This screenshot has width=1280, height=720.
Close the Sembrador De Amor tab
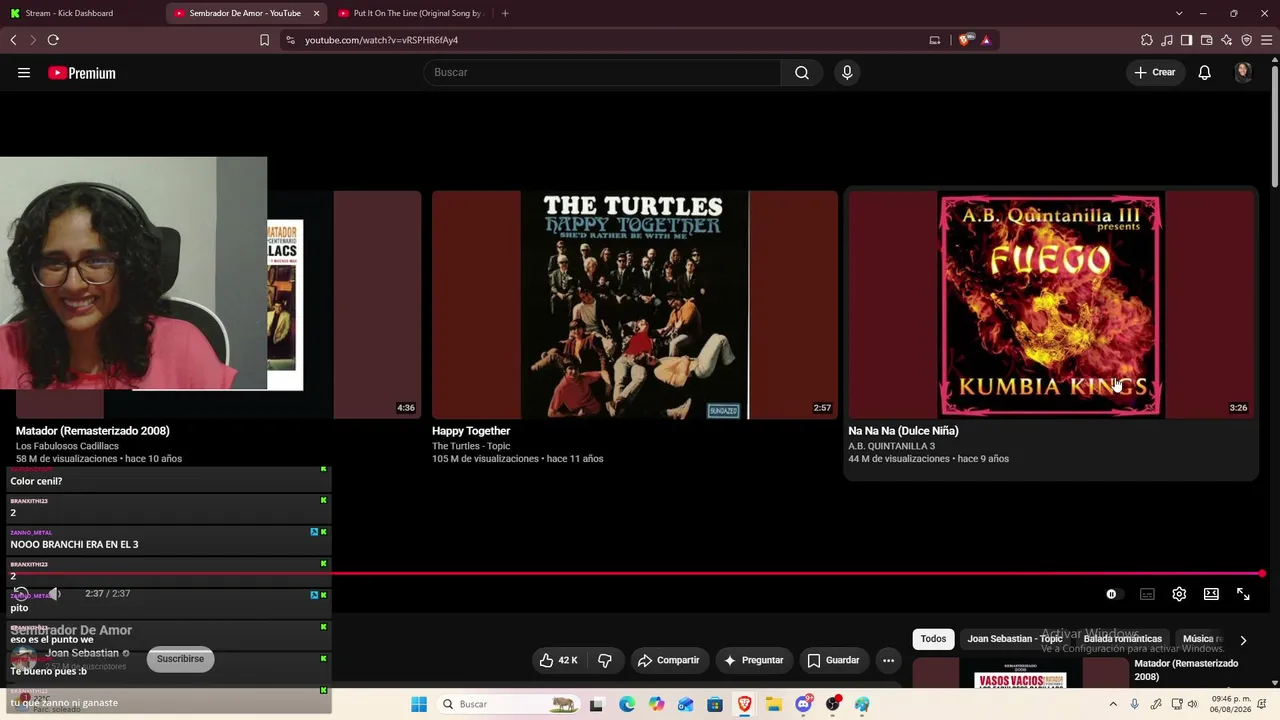pyautogui.click(x=316, y=13)
